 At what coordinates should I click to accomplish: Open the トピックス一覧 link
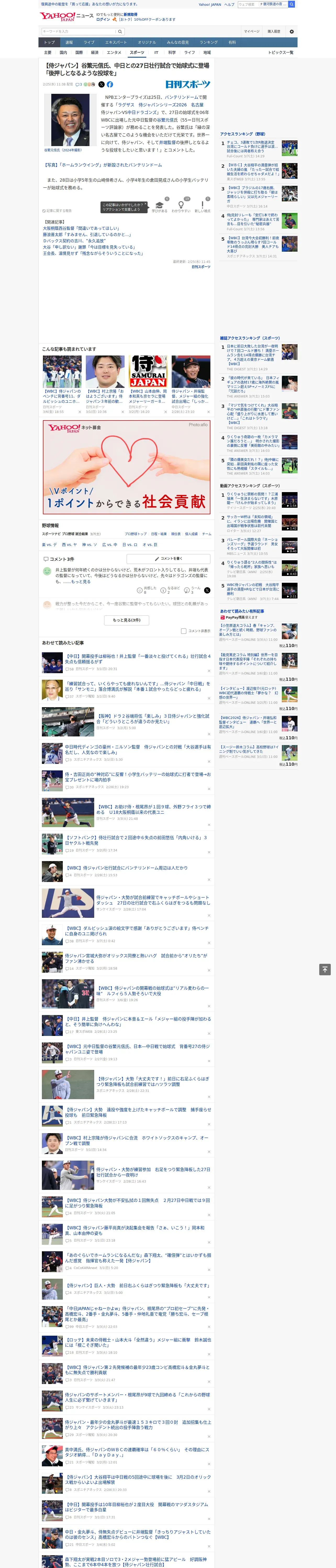(281, 52)
